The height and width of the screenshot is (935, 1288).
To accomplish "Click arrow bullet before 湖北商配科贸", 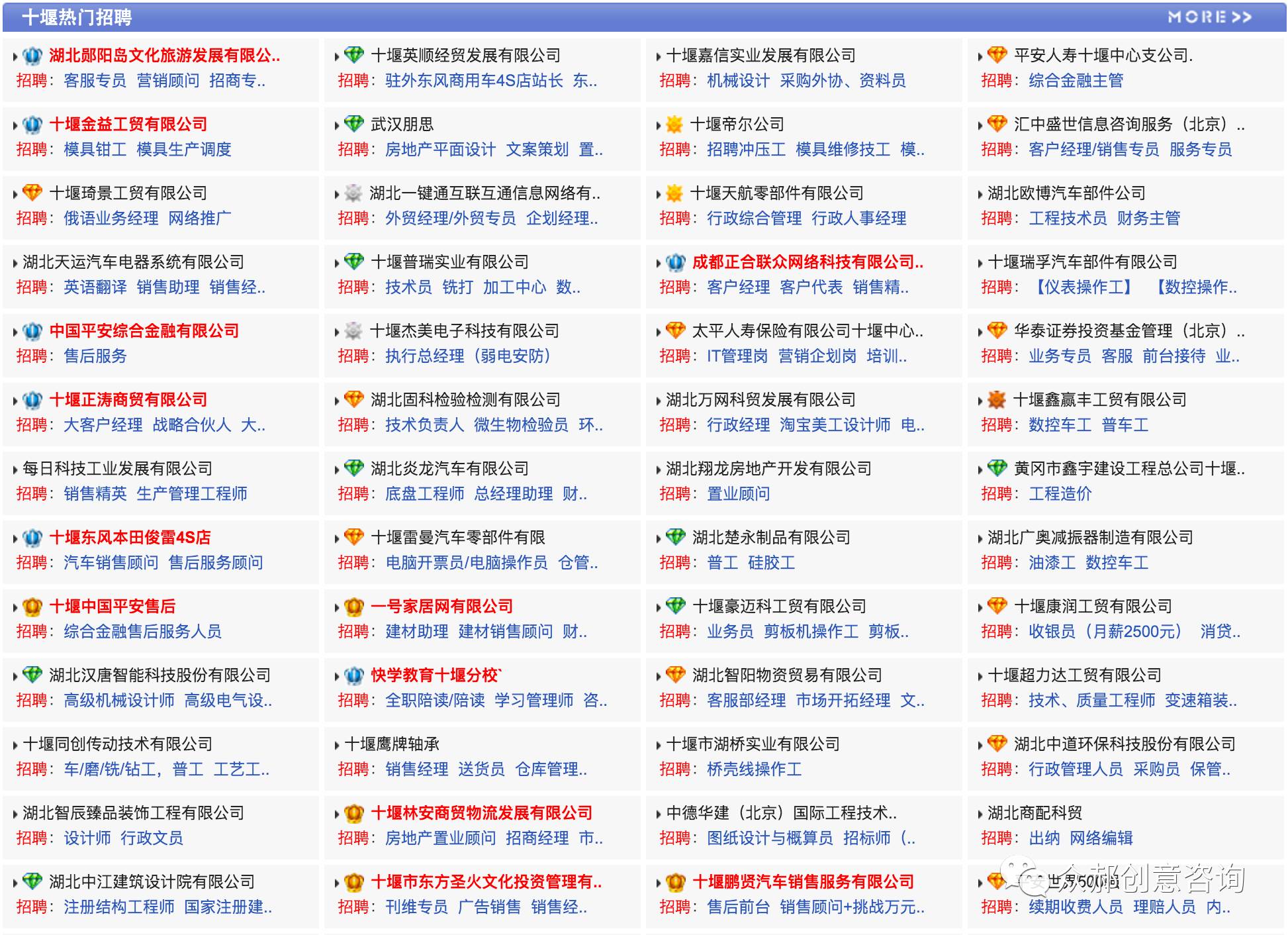I will (x=980, y=814).
